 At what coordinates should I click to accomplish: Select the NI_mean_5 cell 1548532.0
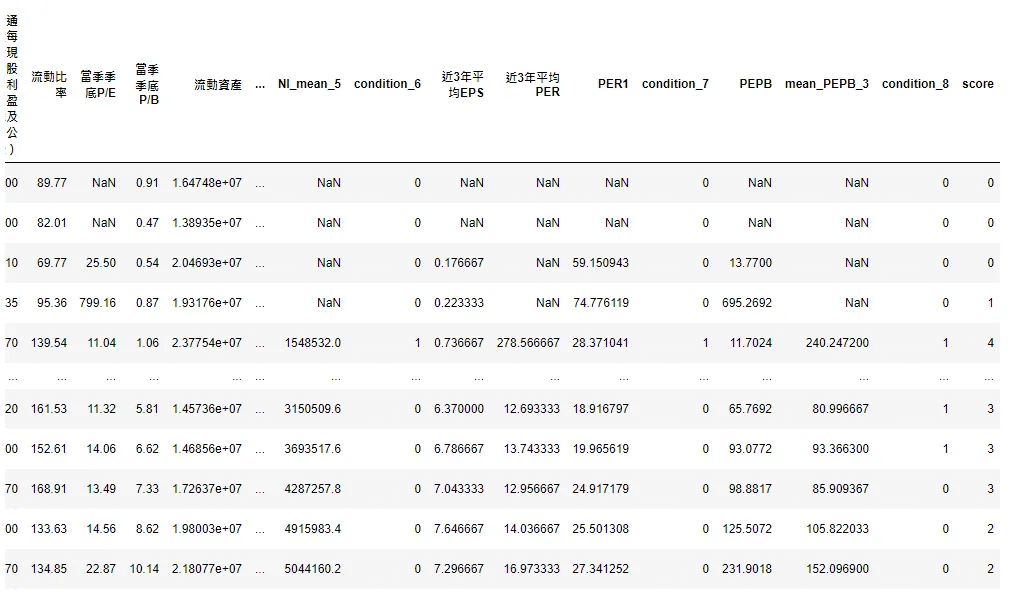(x=312, y=343)
